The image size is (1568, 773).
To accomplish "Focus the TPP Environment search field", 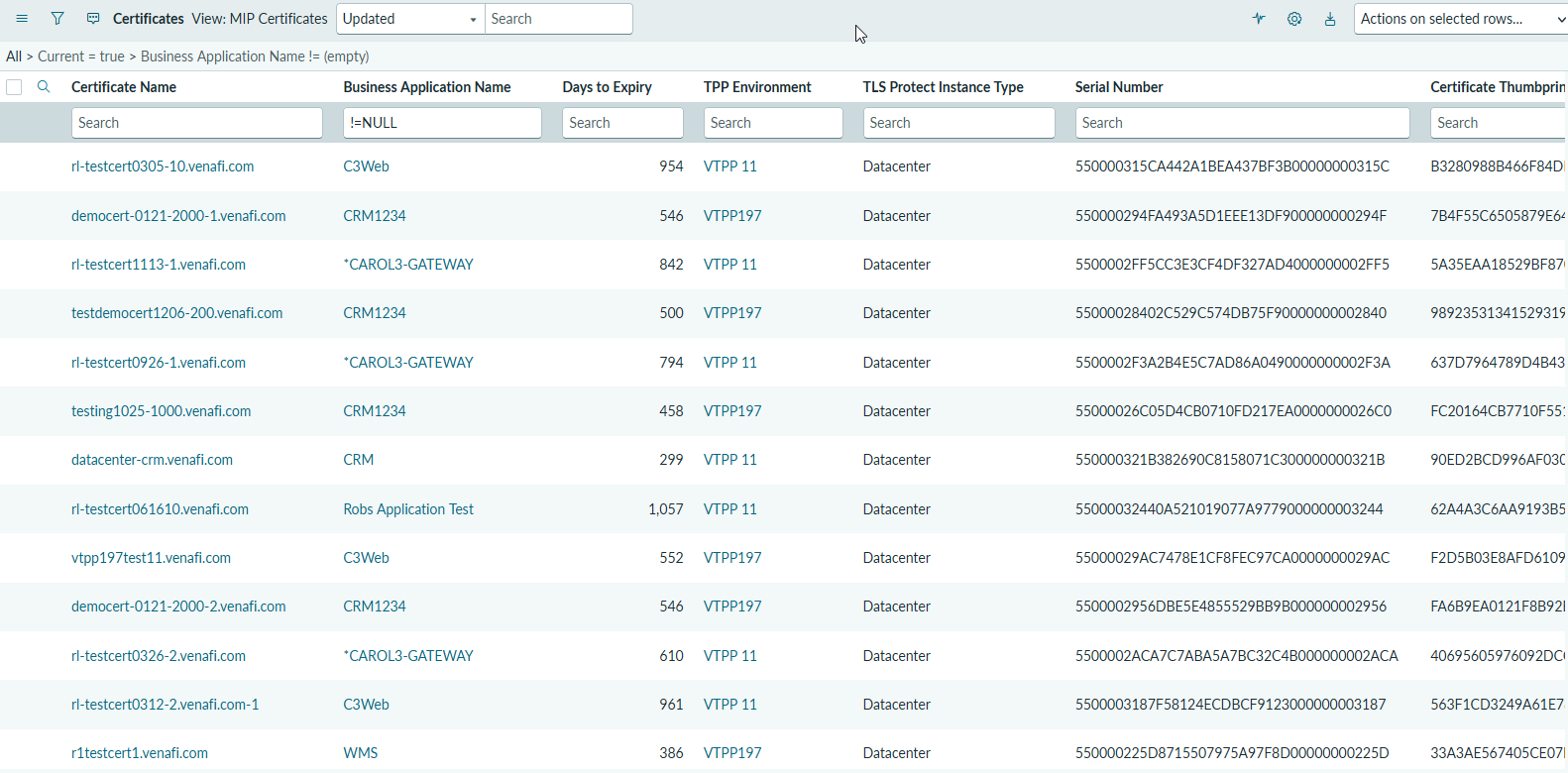I will 773,123.
